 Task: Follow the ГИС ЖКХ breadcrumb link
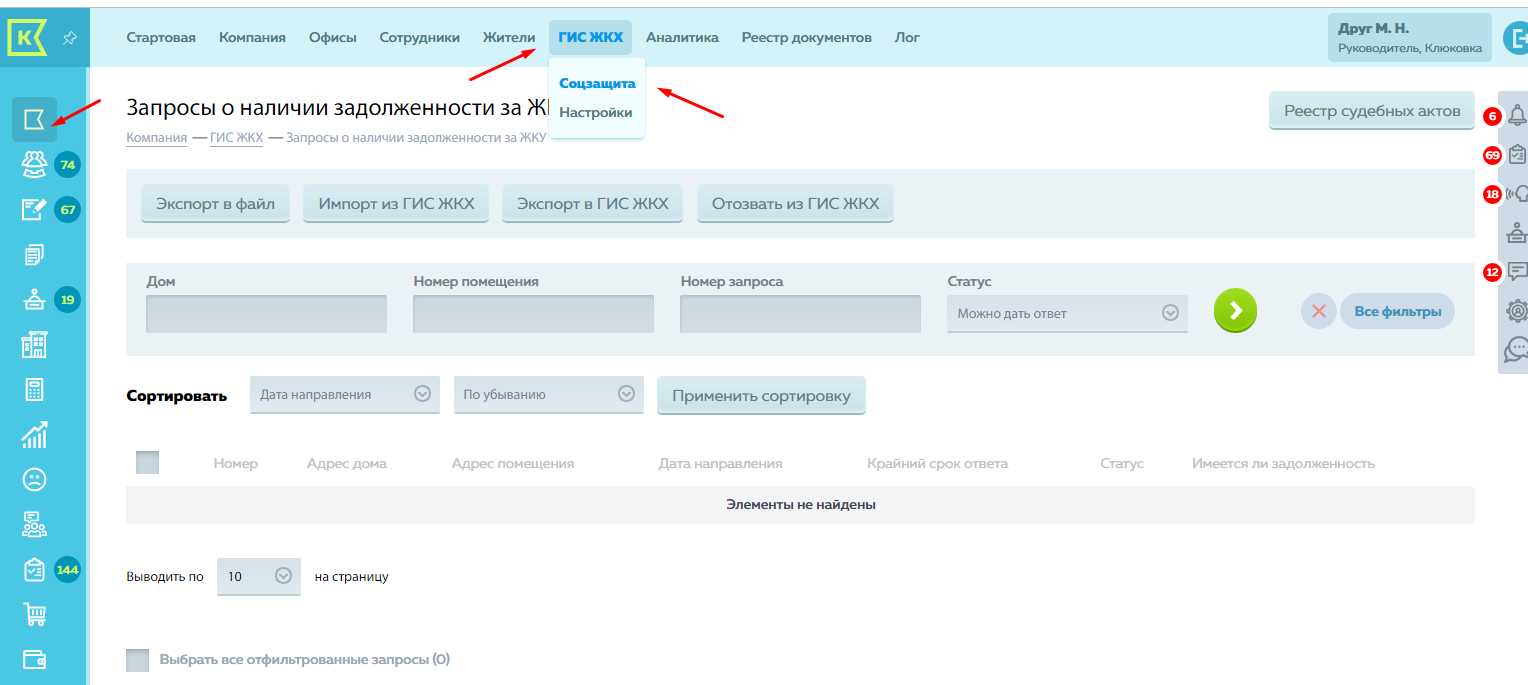tap(236, 138)
